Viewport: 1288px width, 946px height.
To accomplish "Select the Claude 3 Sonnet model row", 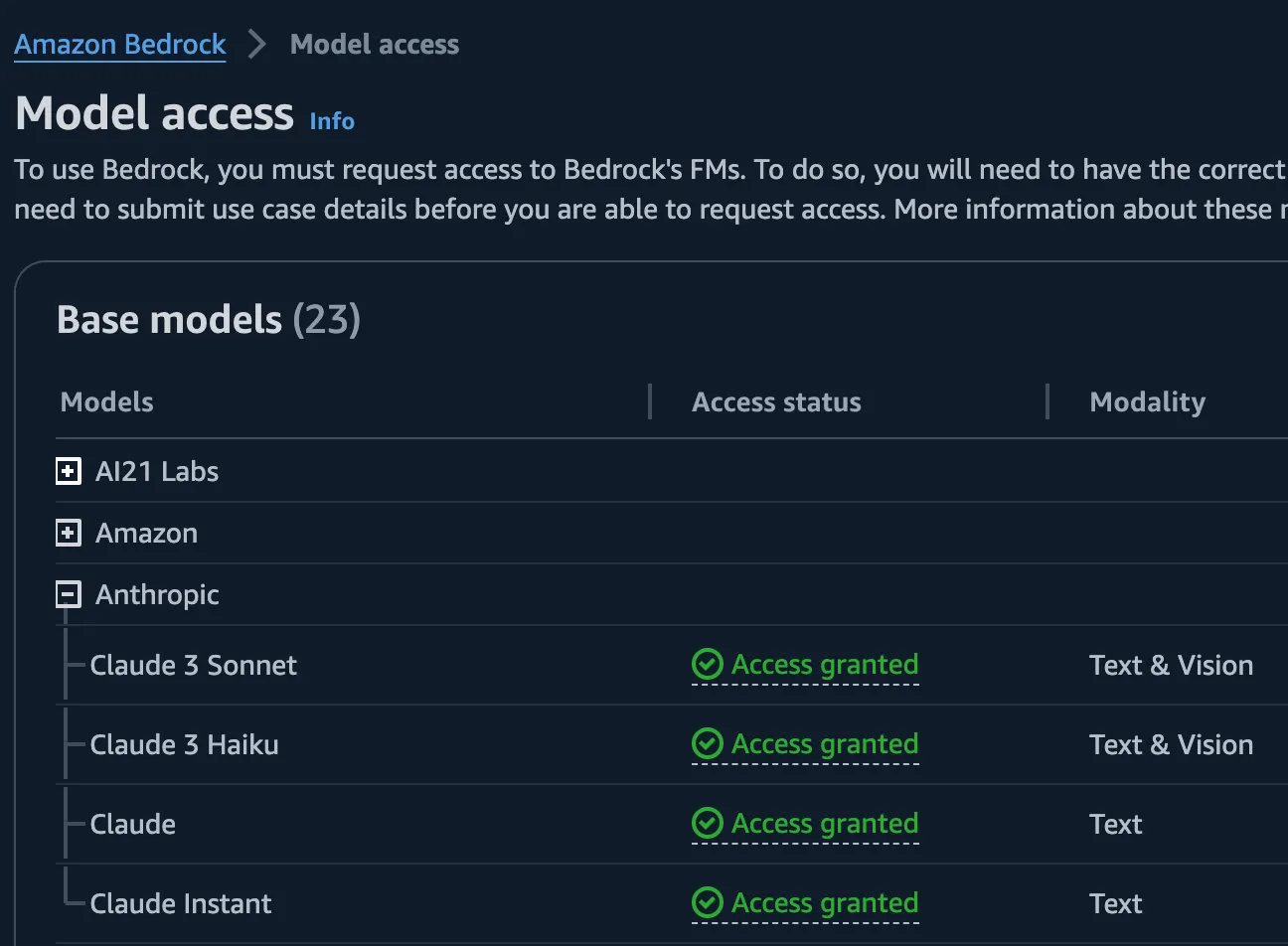I will point(193,665).
